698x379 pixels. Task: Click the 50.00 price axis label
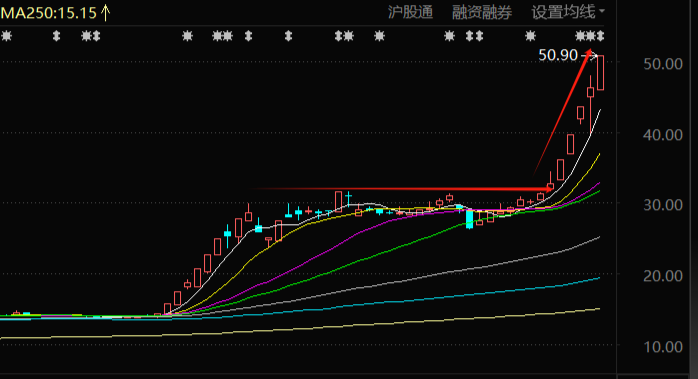[x=662, y=64]
